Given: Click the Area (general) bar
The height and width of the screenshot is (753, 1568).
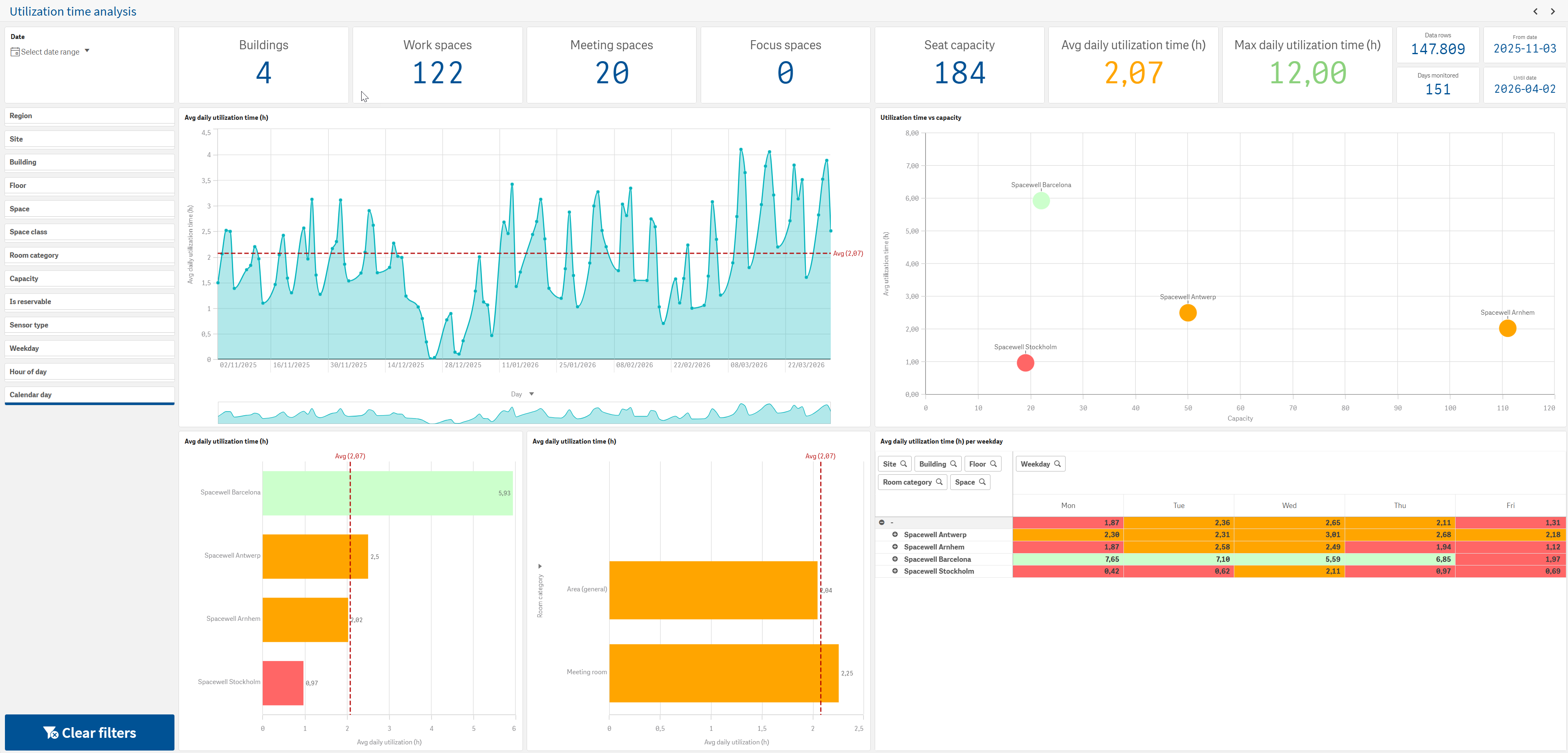Looking at the screenshot, I should (x=713, y=590).
